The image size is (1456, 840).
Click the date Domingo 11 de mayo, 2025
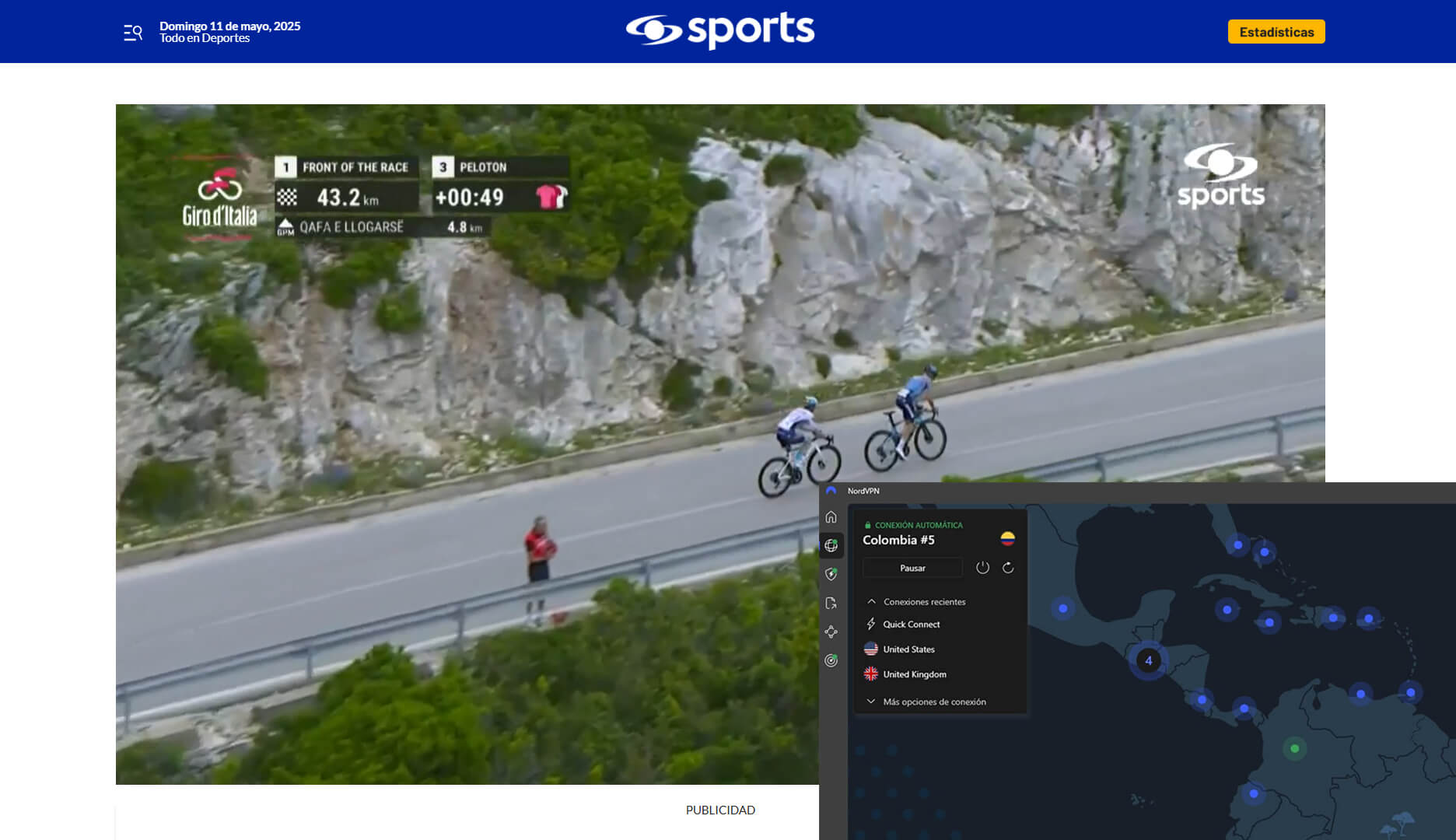229,26
